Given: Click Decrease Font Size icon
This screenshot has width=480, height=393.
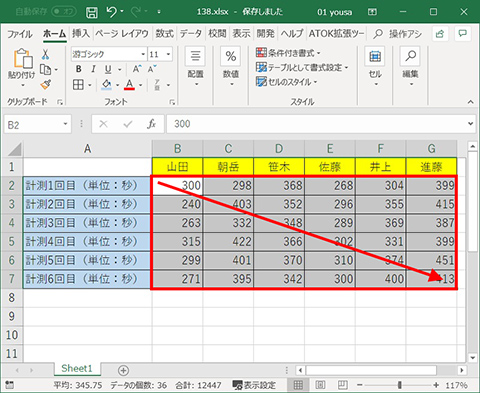Looking at the screenshot, I should tap(152, 69).
